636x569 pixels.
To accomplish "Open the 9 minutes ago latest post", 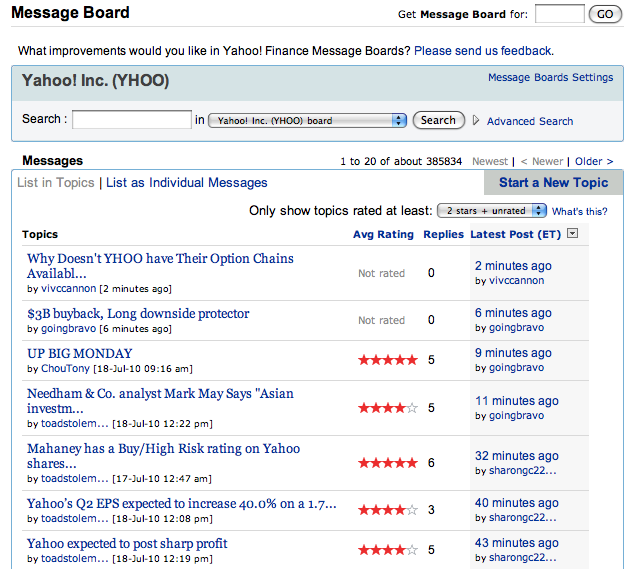I will click(x=513, y=353).
